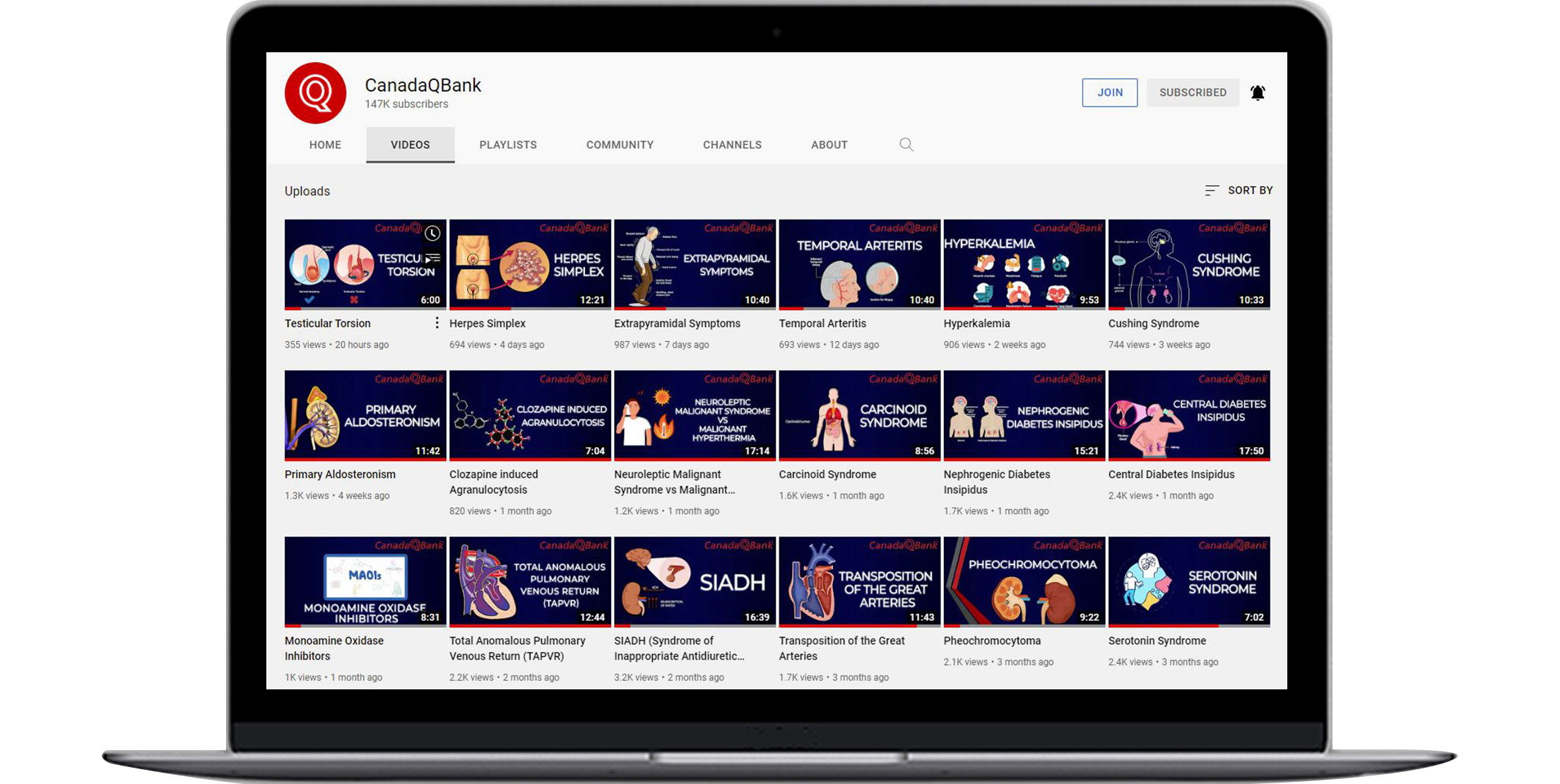Screen dimensions: 1560x784
Task: Click Watch Later clock on Testicular Torsion thumbnail
Action: click(432, 233)
